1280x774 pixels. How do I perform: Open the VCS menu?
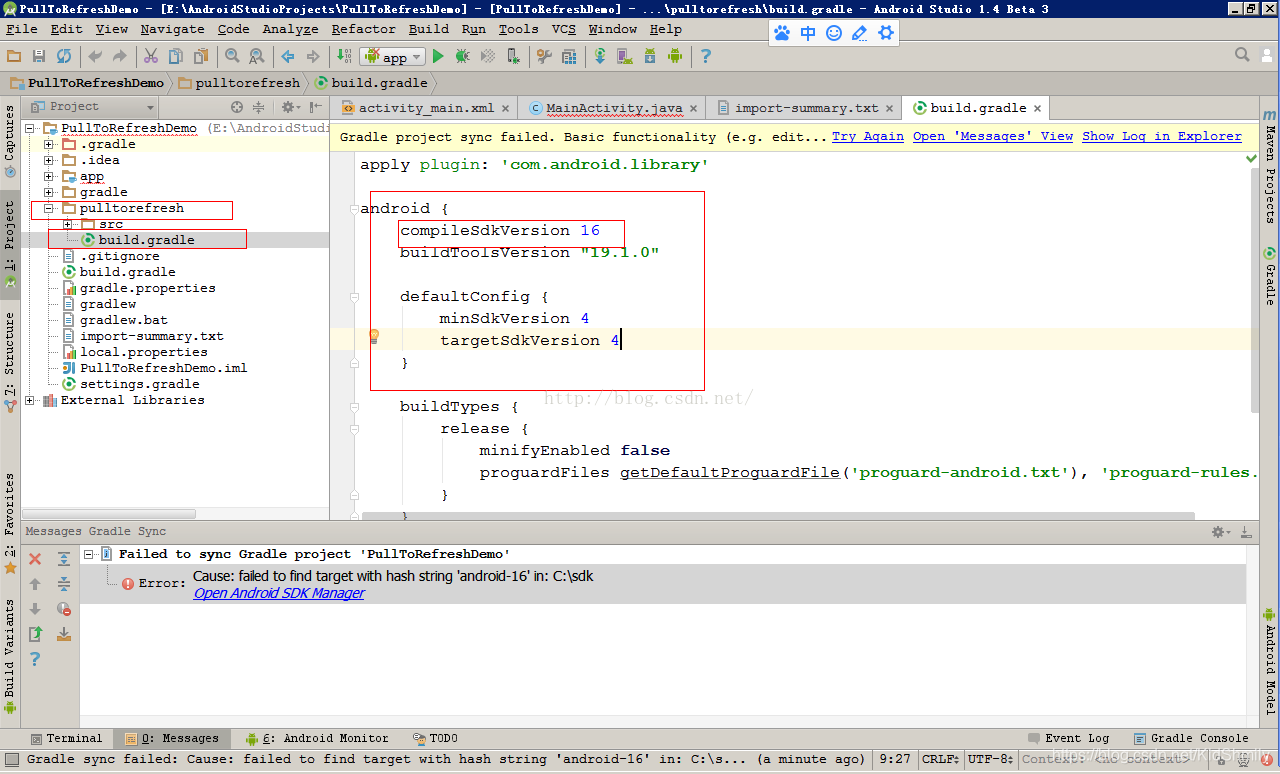(x=564, y=29)
